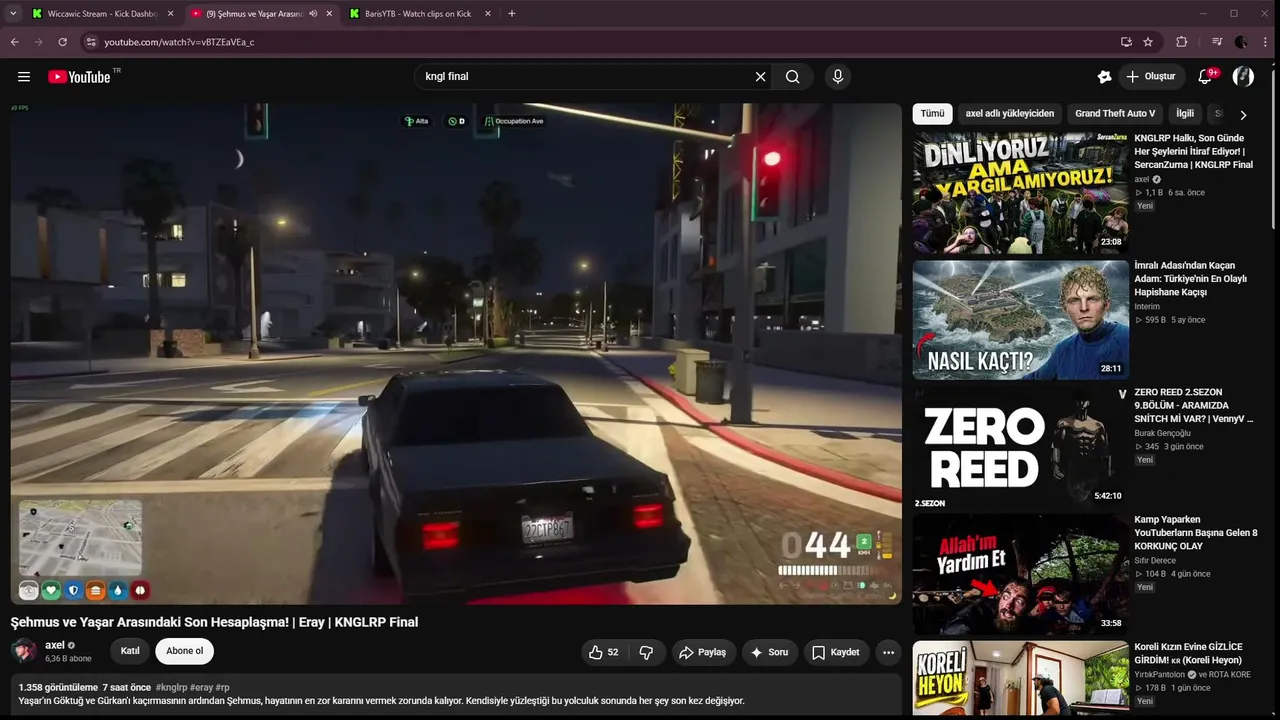Open title 'KNGLRP Halkı, Son Günde'
This screenshot has width=1280, height=720.
[1193, 151]
